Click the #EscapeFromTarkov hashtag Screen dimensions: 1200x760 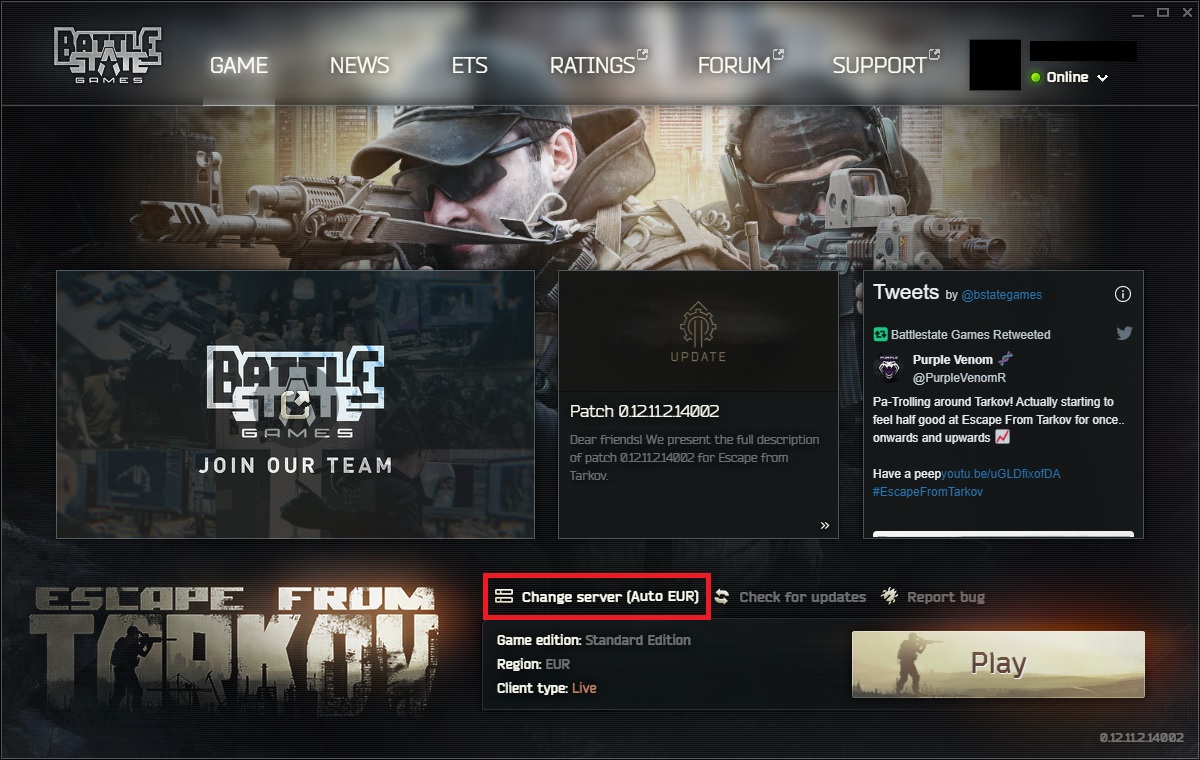pyautogui.click(x=928, y=492)
